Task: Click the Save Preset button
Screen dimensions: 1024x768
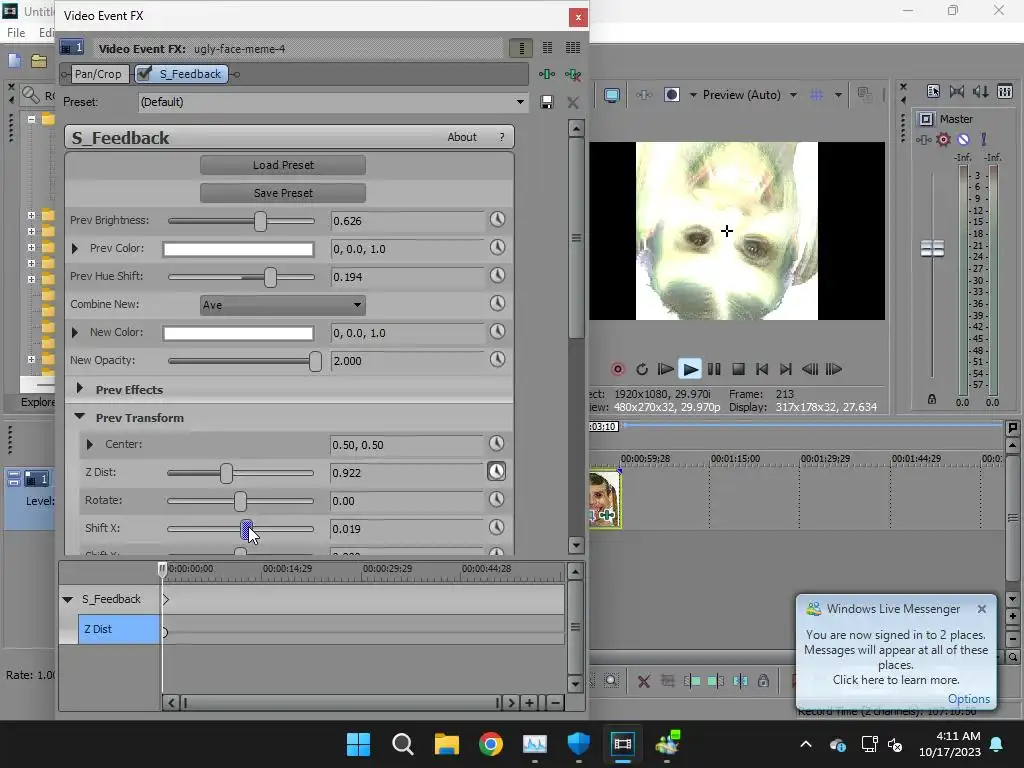Action: click(283, 193)
